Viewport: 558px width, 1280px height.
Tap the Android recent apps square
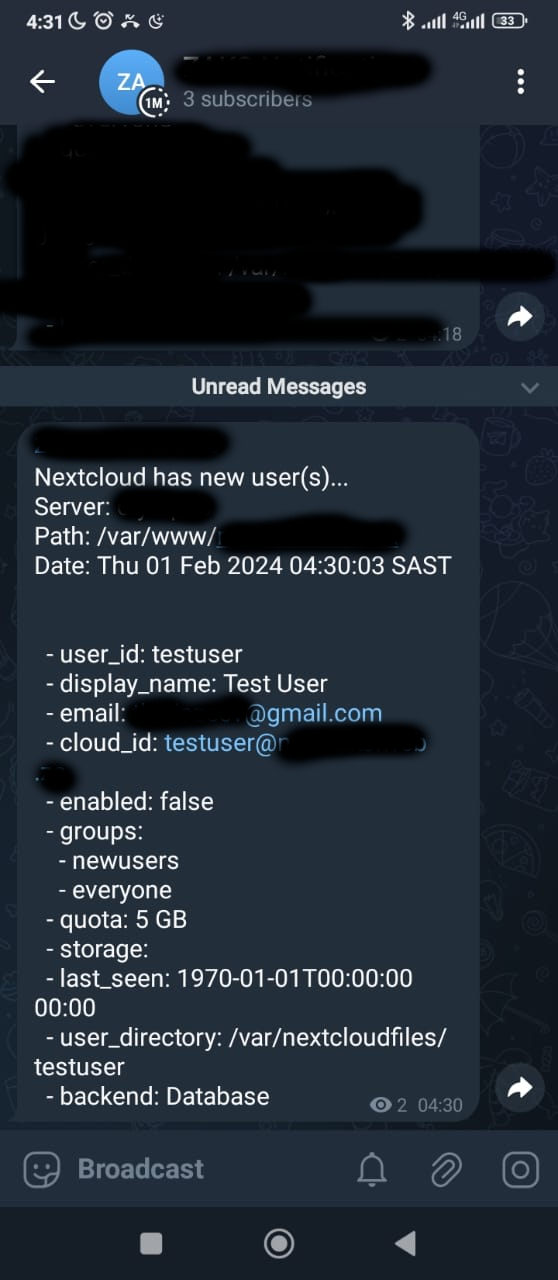[x=151, y=1243]
